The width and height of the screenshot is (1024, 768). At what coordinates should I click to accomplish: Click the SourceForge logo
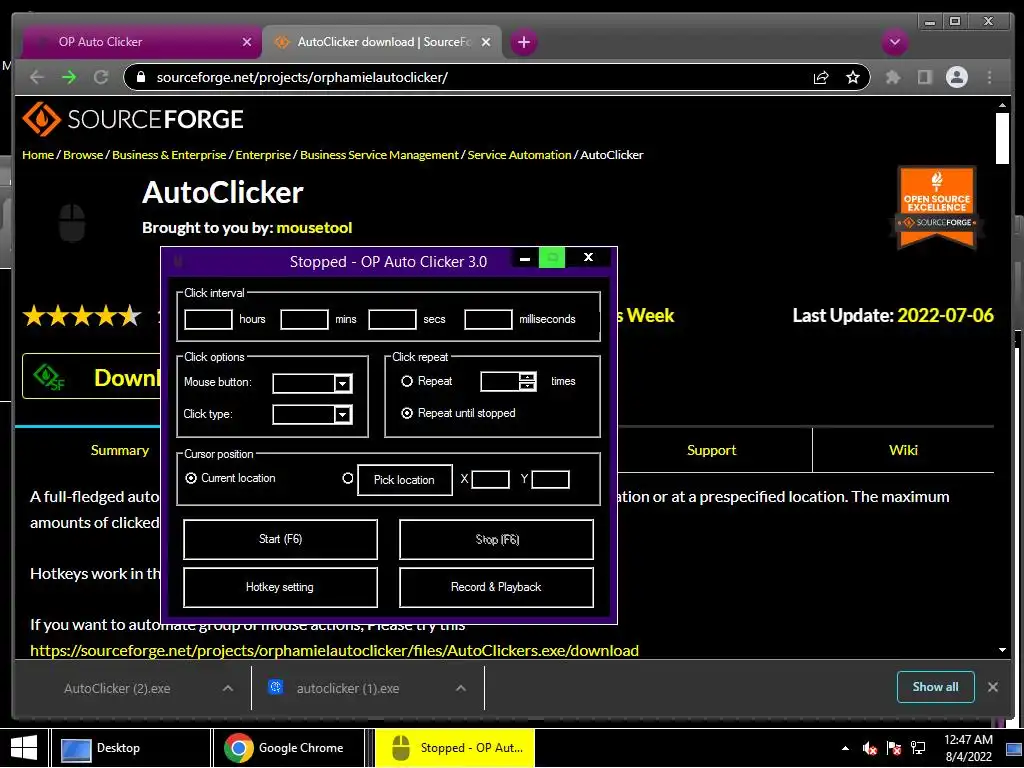tap(133, 119)
